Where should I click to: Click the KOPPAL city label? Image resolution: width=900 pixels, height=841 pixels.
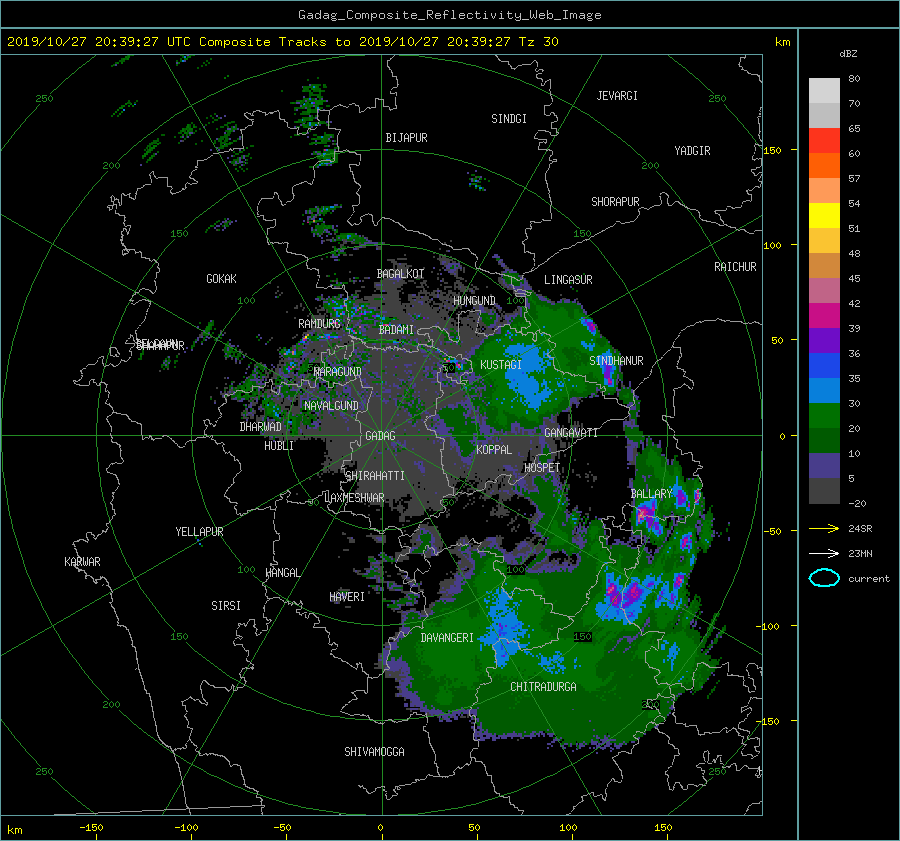point(494,450)
